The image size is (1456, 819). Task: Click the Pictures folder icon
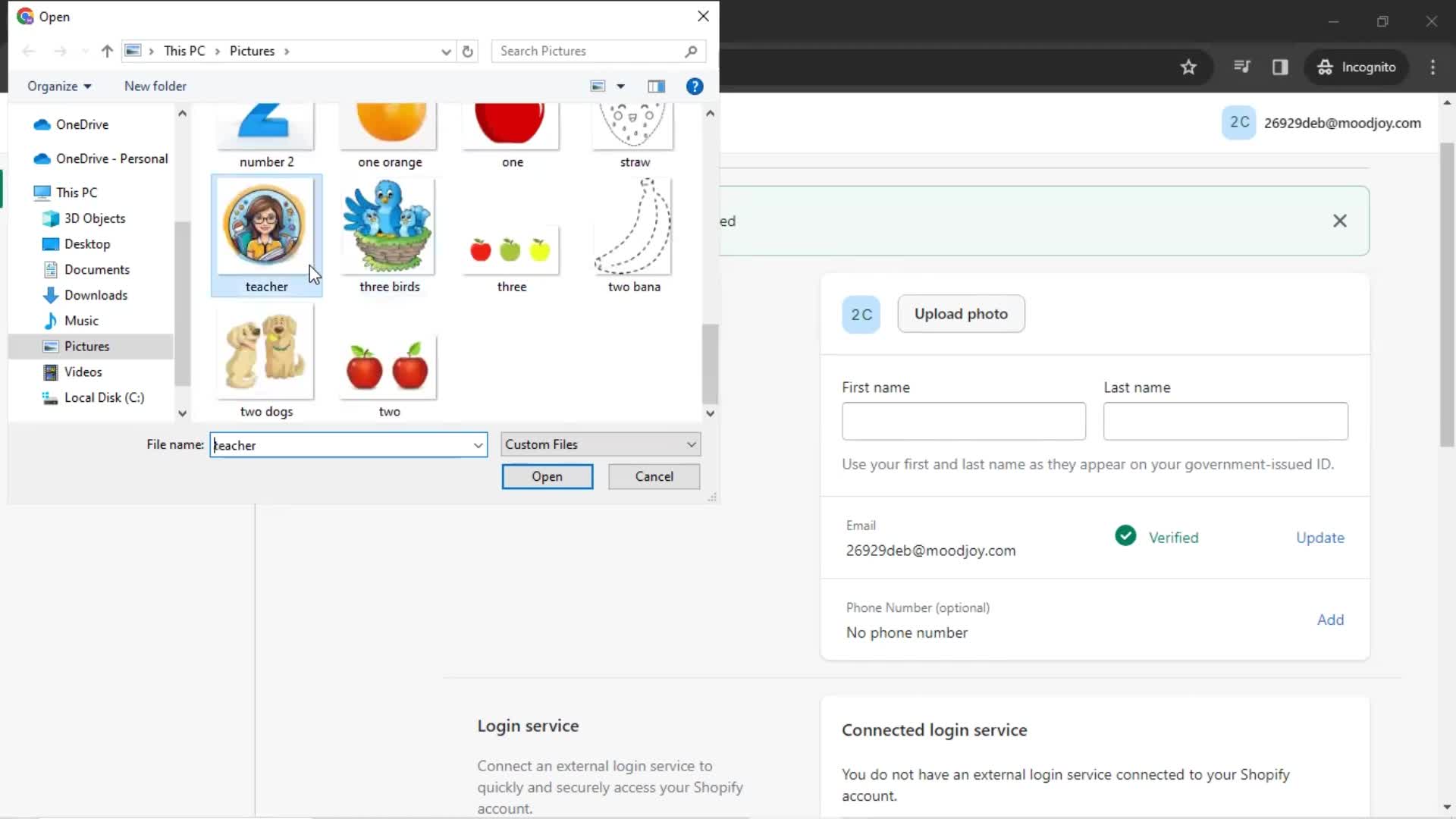point(50,346)
